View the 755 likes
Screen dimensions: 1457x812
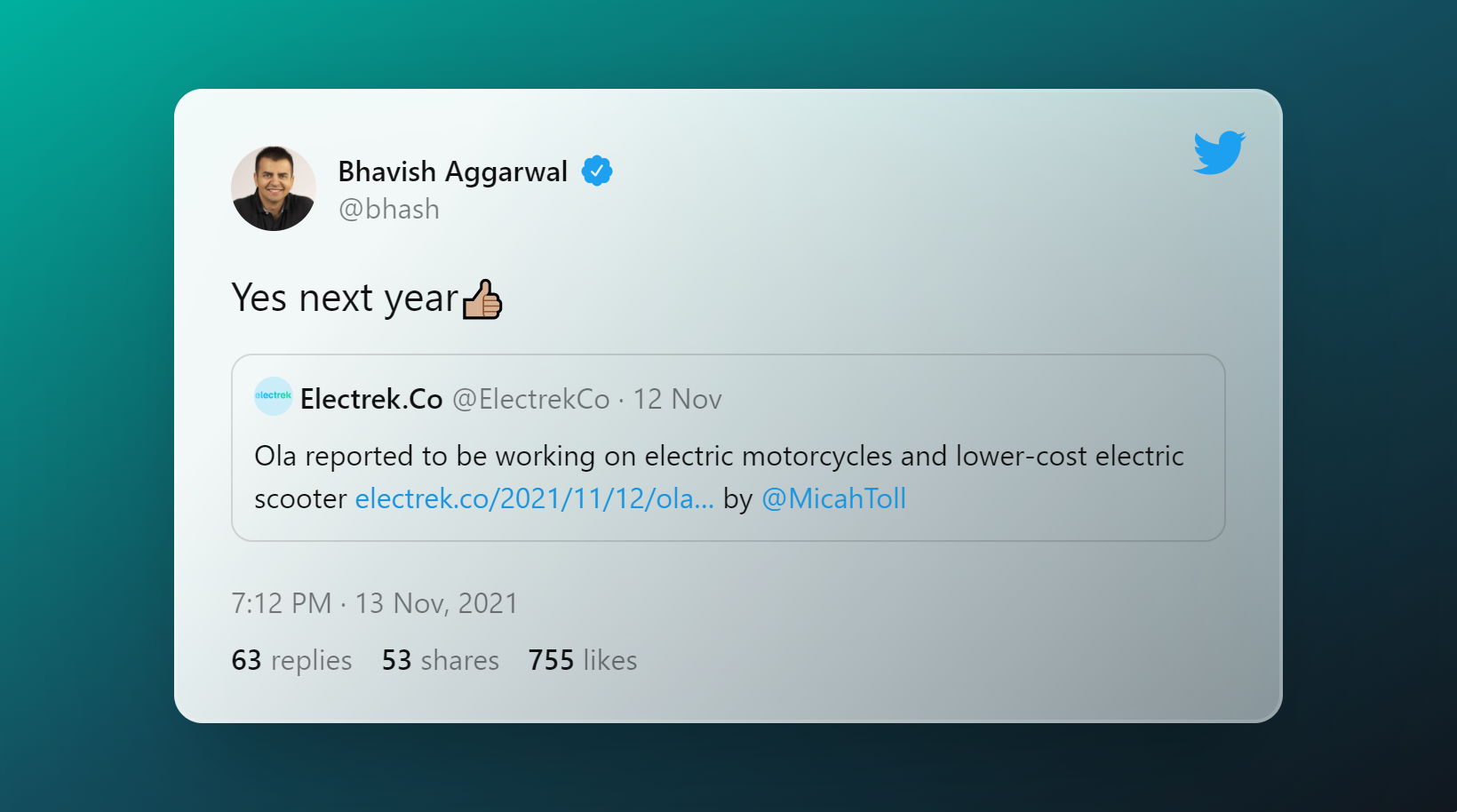(583, 660)
